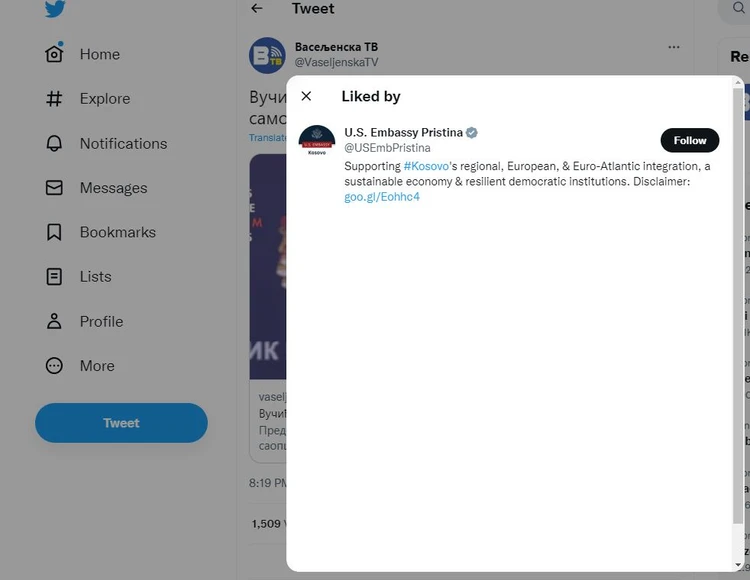Compose a new tweet with Tweet button
The height and width of the screenshot is (580, 750).
(121, 423)
